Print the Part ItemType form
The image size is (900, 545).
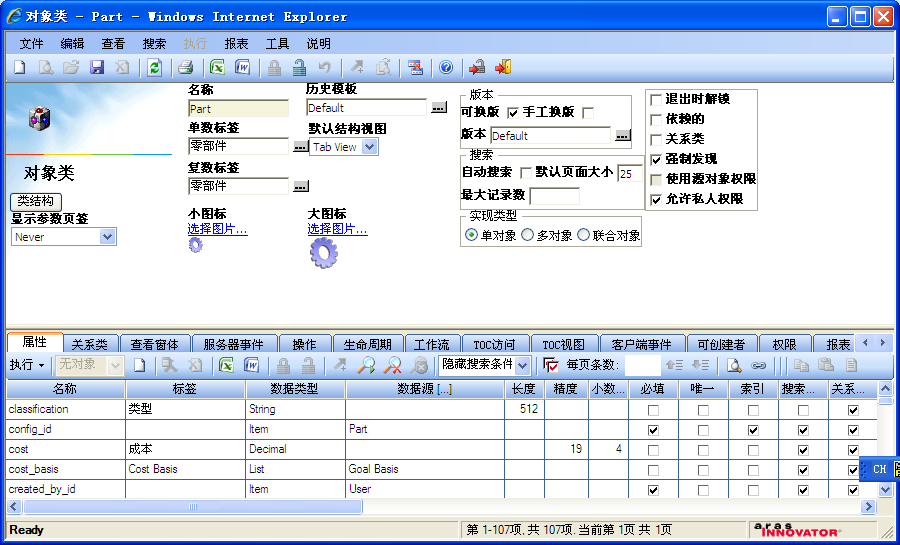tap(185, 68)
